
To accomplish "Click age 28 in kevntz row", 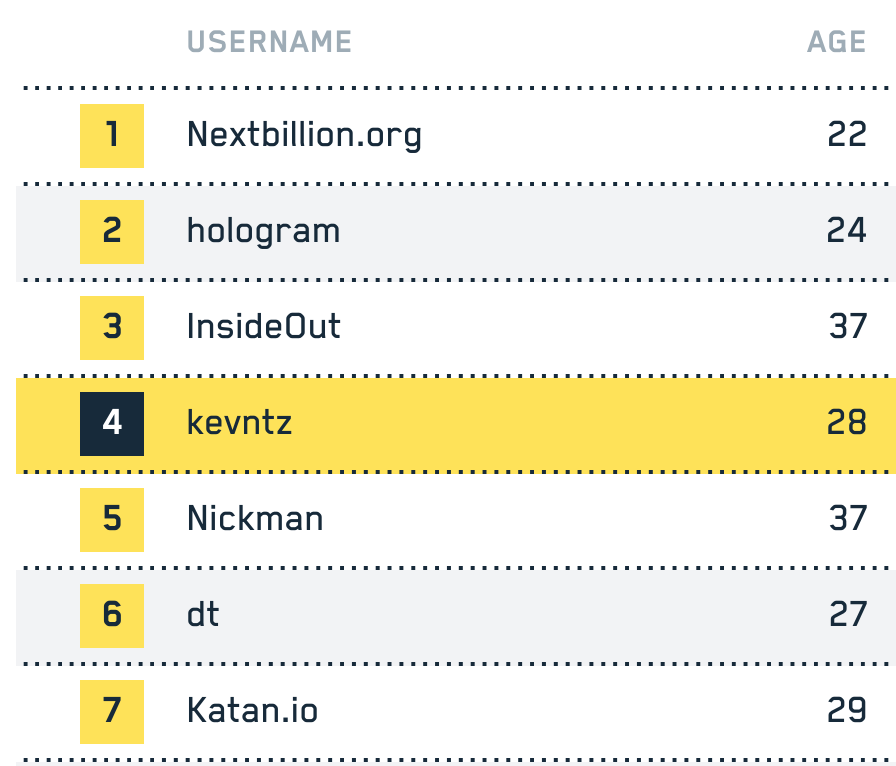I will (x=846, y=423).
